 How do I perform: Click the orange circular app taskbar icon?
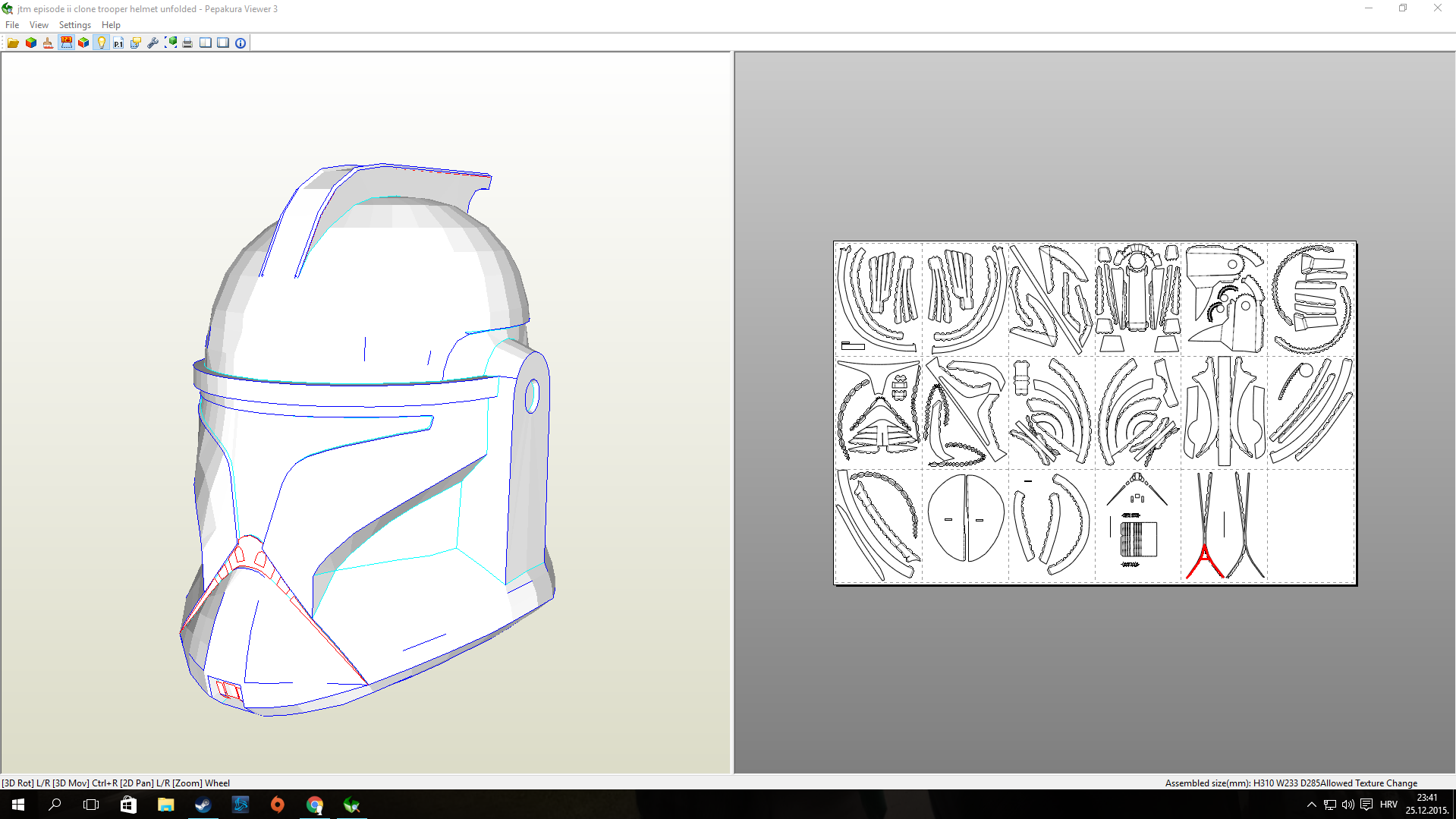click(x=277, y=805)
